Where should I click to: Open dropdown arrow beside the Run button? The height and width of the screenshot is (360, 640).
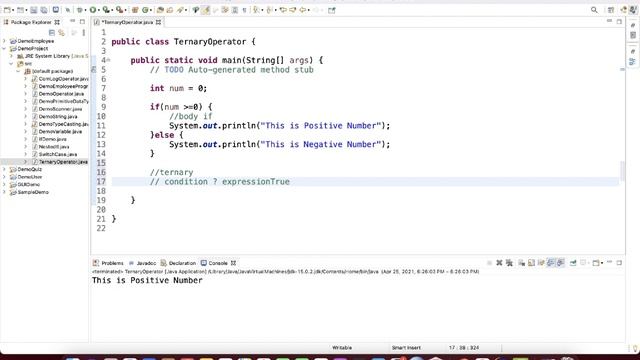(99, 10)
